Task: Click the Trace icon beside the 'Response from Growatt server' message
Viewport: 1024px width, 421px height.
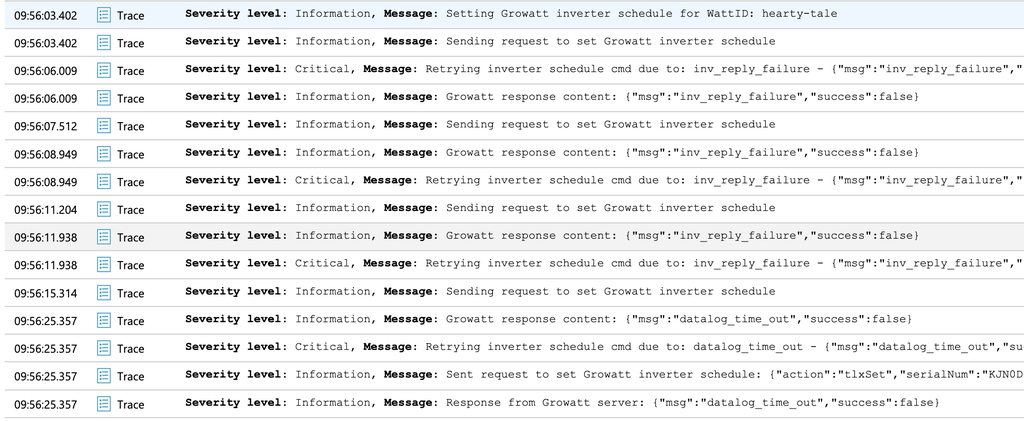Action: point(103,403)
